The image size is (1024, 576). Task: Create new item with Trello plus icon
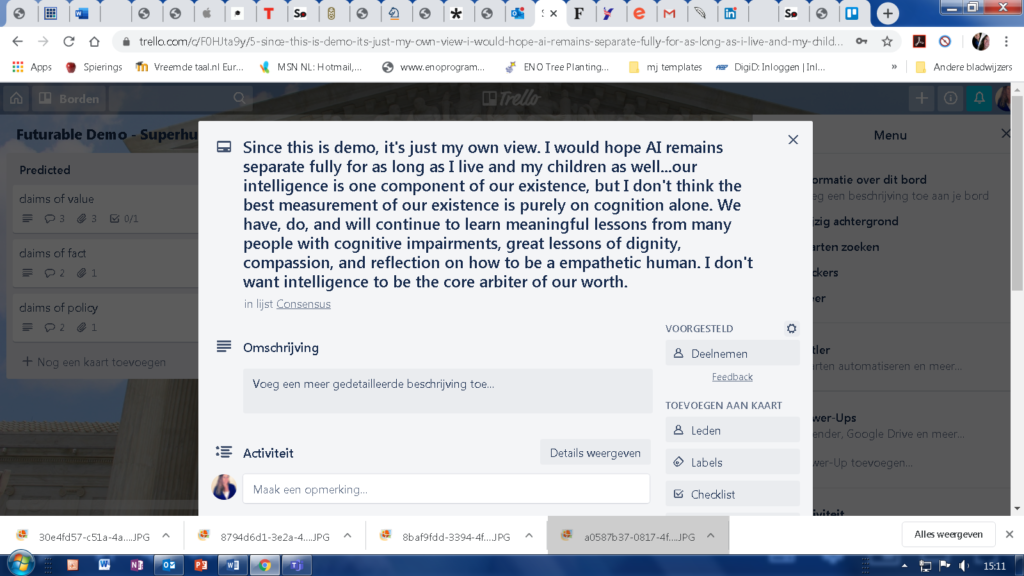pos(921,99)
